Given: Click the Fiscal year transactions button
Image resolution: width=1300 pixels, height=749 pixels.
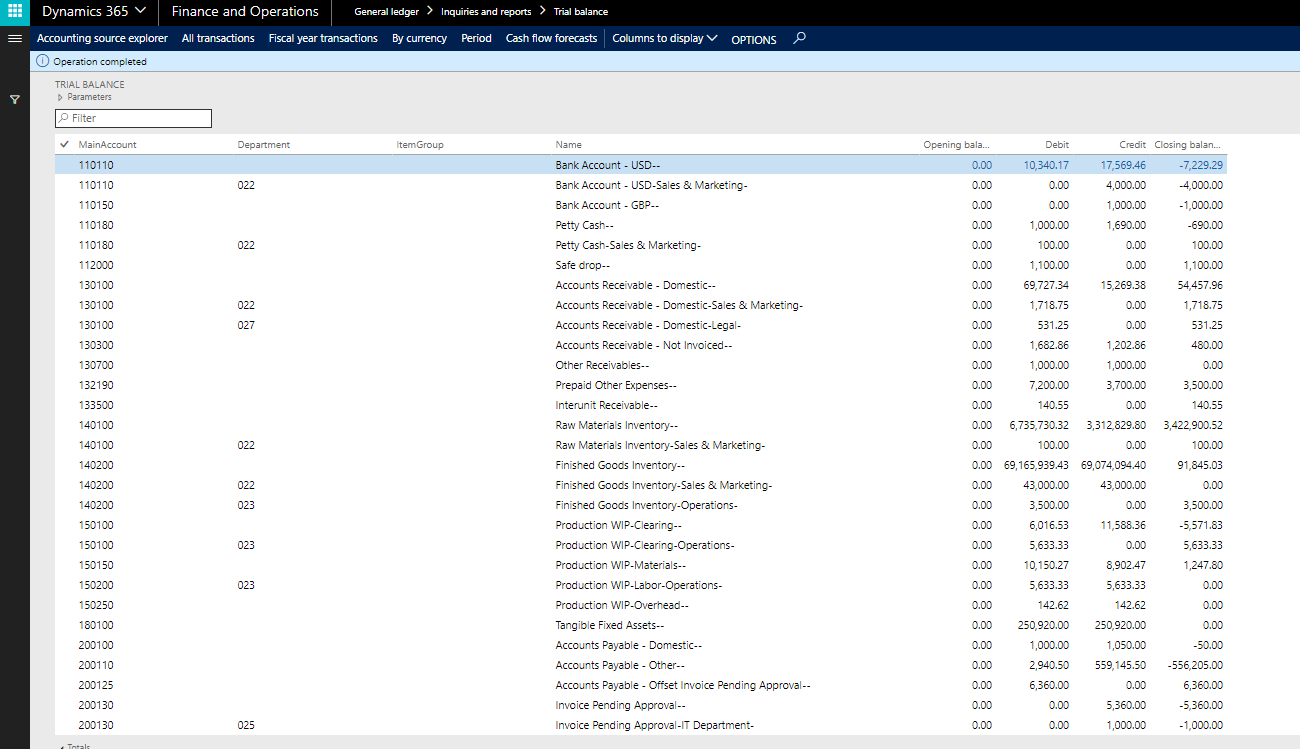Looking at the screenshot, I should (x=323, y=38).
